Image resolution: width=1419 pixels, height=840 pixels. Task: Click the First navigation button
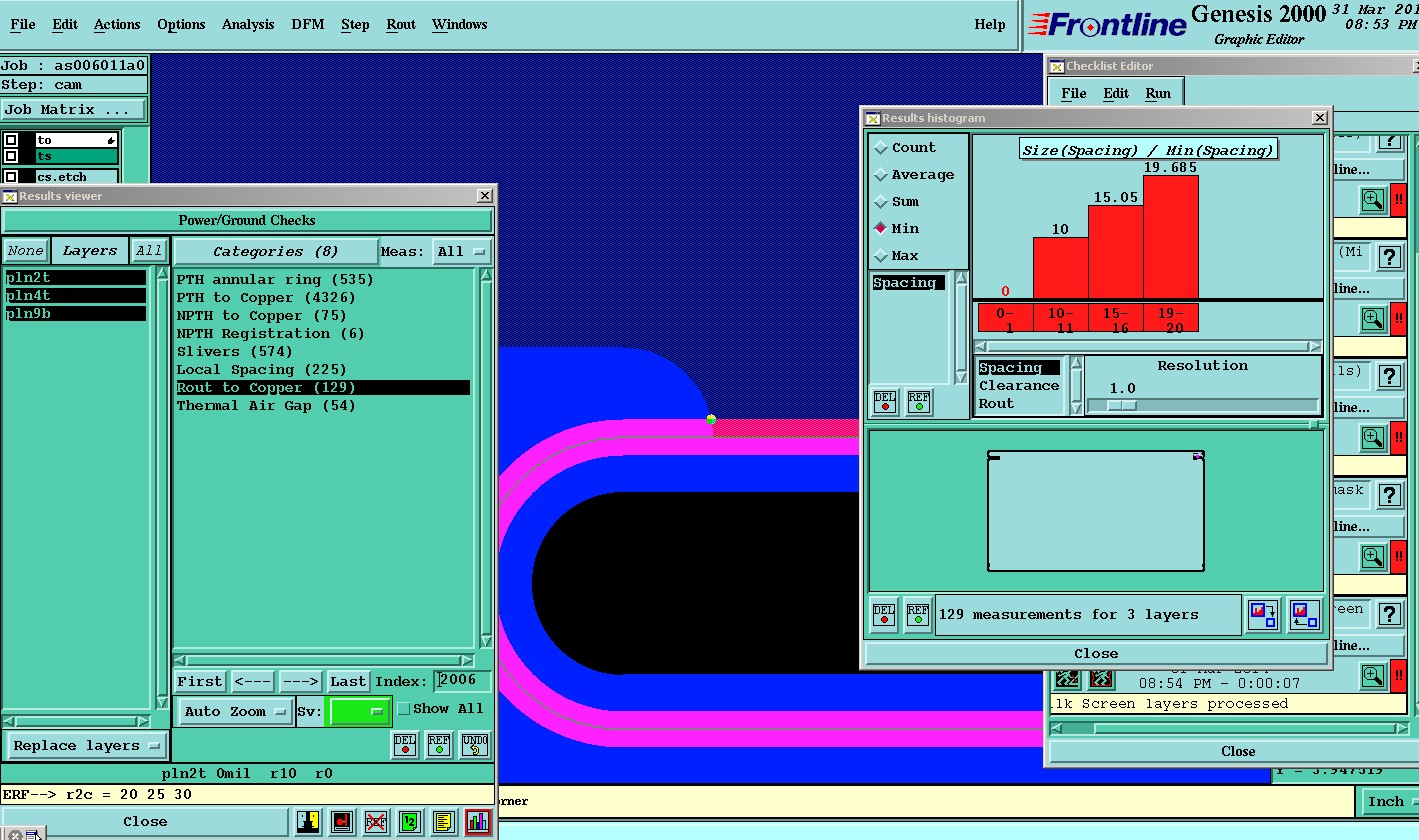[200, 682]
